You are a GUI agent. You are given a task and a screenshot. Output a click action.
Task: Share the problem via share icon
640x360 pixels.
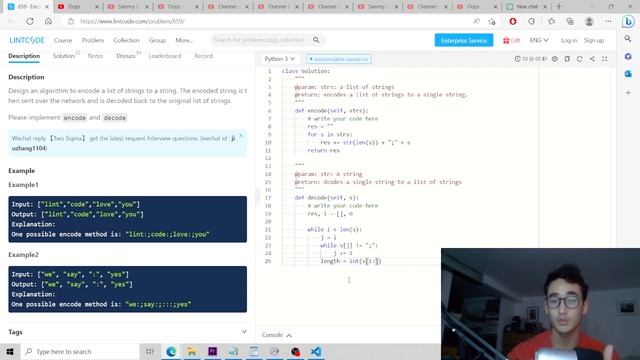point(592,59)
